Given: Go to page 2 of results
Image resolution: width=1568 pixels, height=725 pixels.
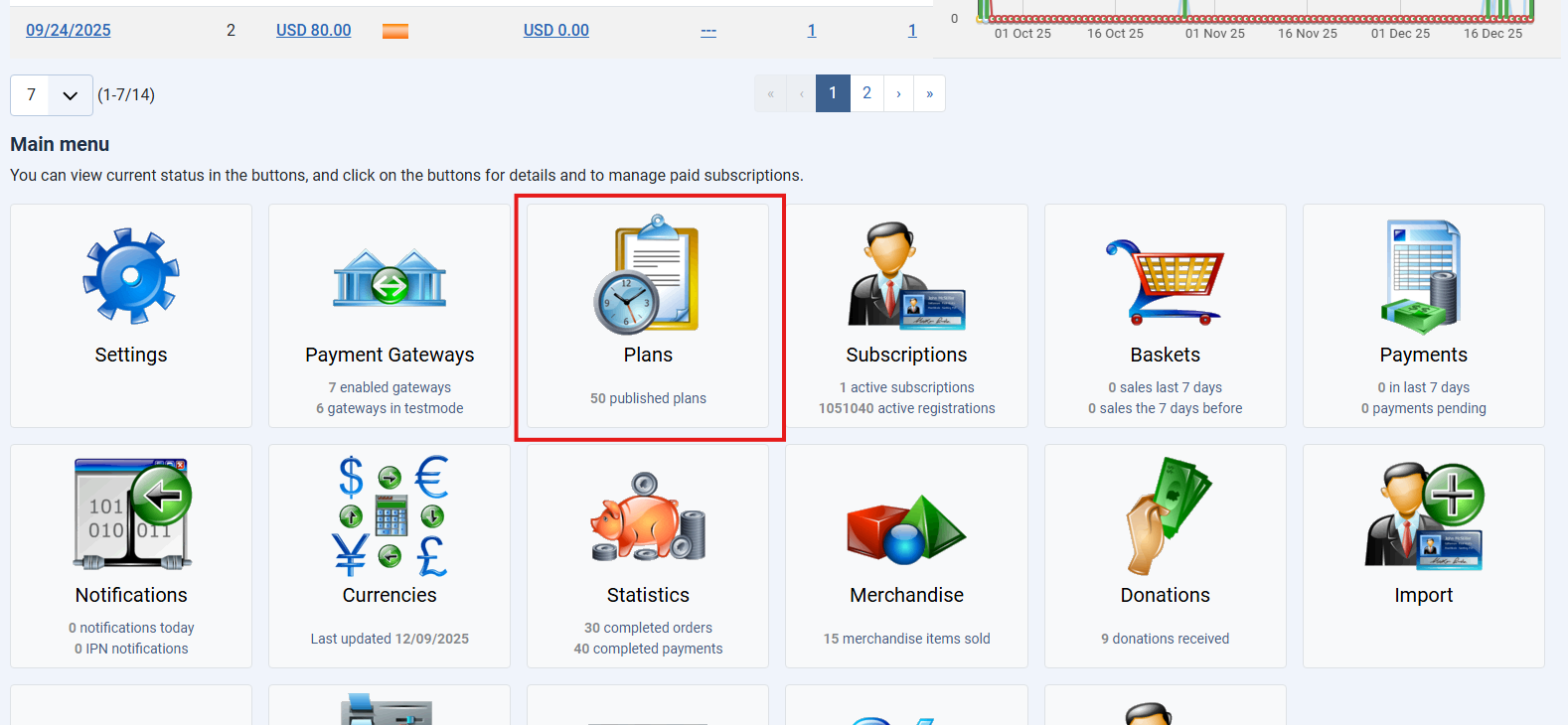Looking at the screenshot, I should pos(866,93).
